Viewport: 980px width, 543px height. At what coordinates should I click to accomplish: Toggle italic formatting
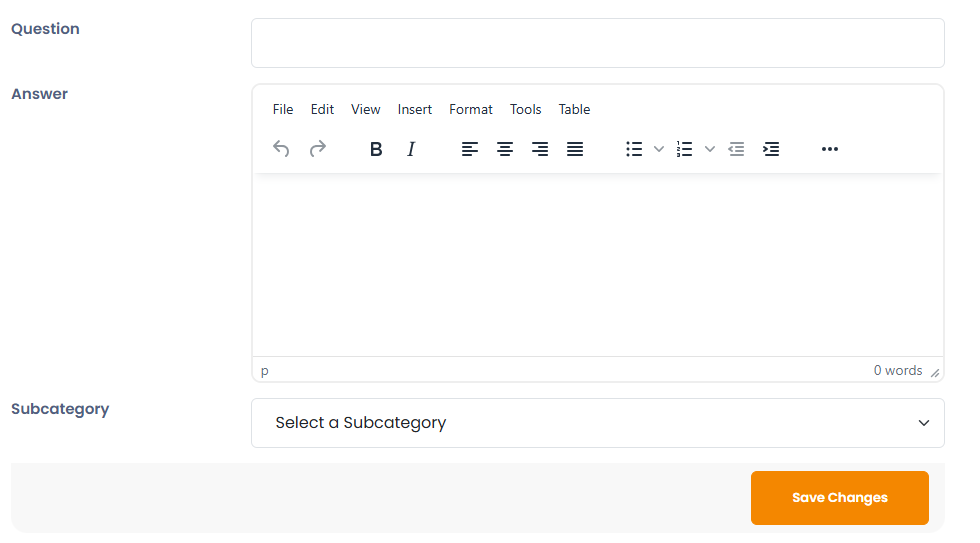pyautogui.click(x=411, y=149)
